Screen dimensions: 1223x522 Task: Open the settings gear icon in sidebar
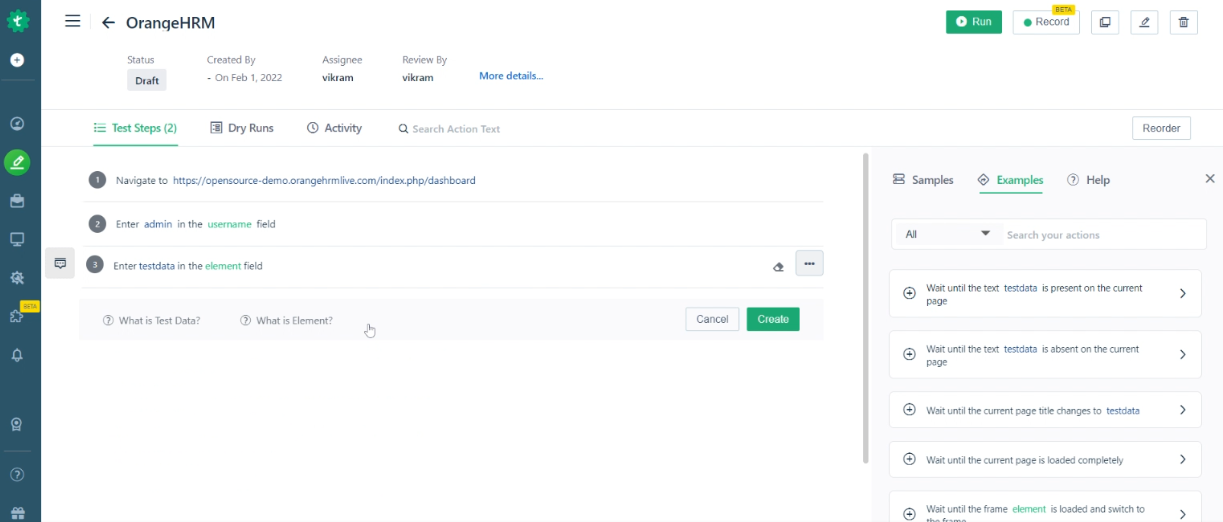tap(17, 277)
